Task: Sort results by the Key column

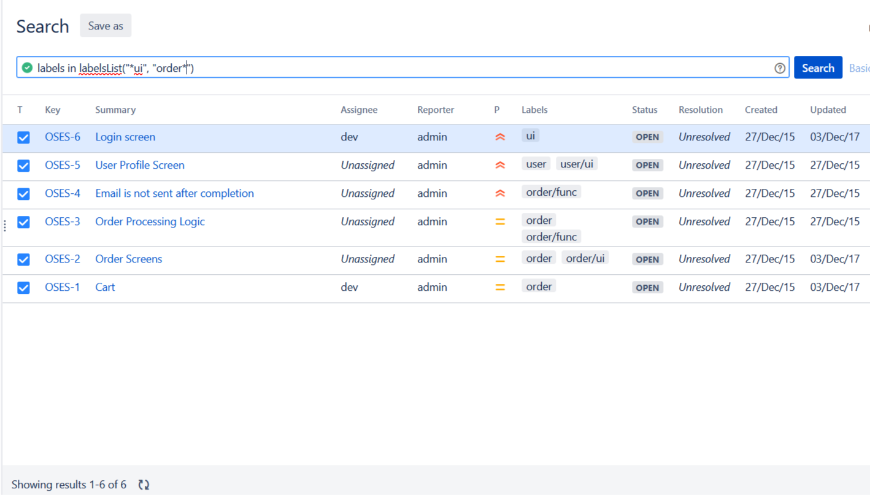Action: pyautogui.click(x=53, y=110)
